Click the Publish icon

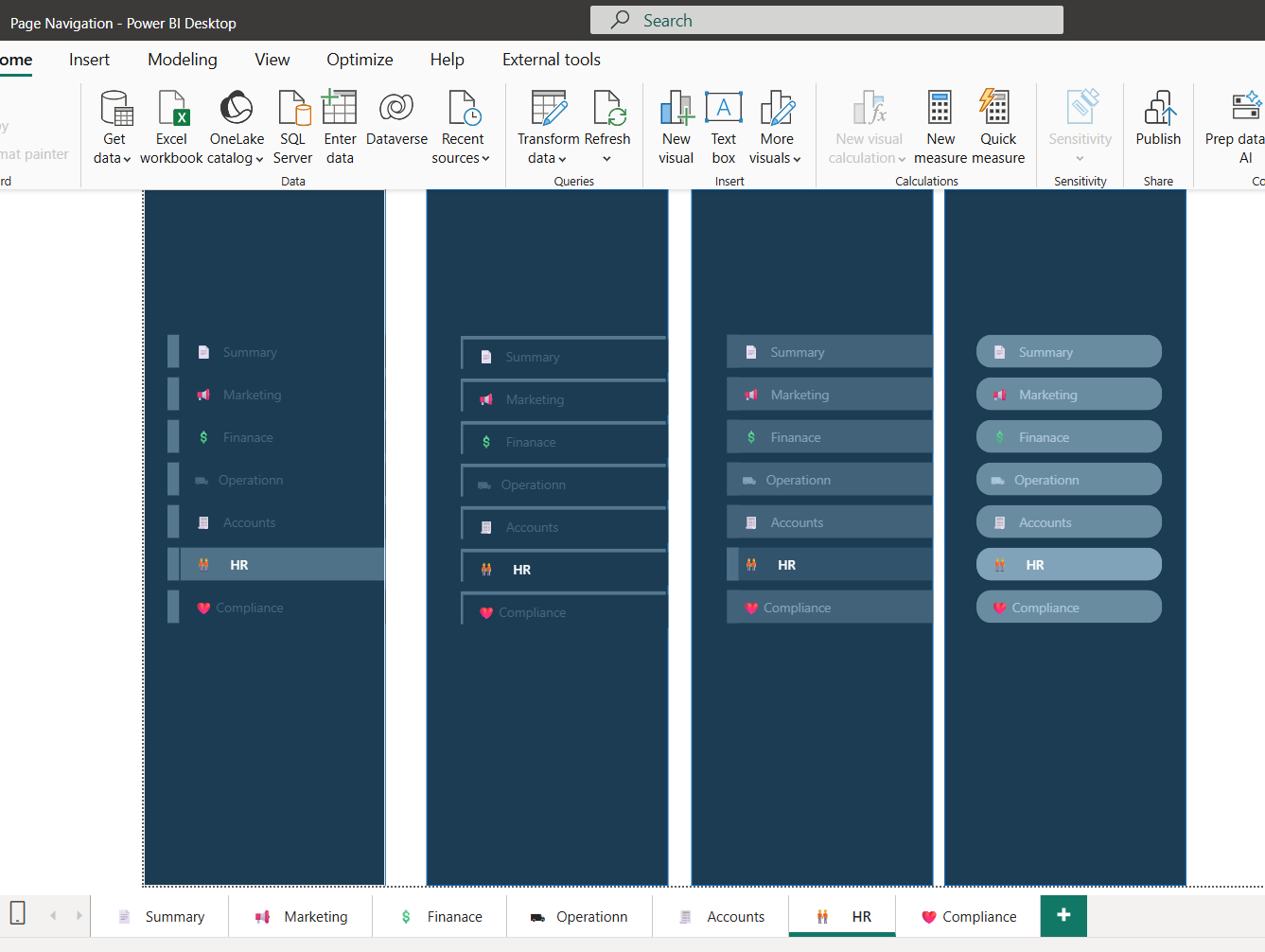1158,109
